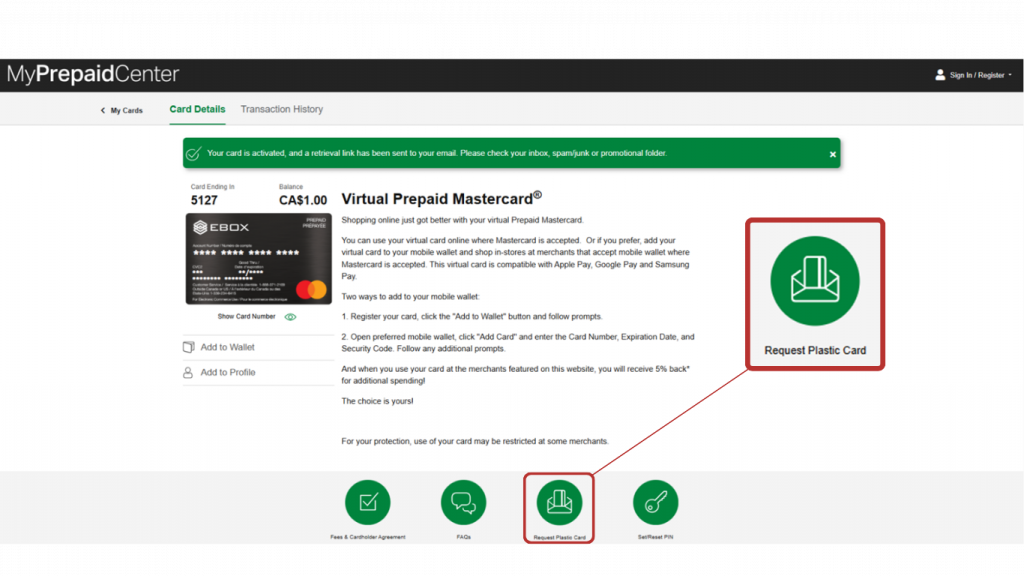Screen dimensions: 1024x576
Task: Switch to the Transaction History tab
Action: [x=281, y=109]
